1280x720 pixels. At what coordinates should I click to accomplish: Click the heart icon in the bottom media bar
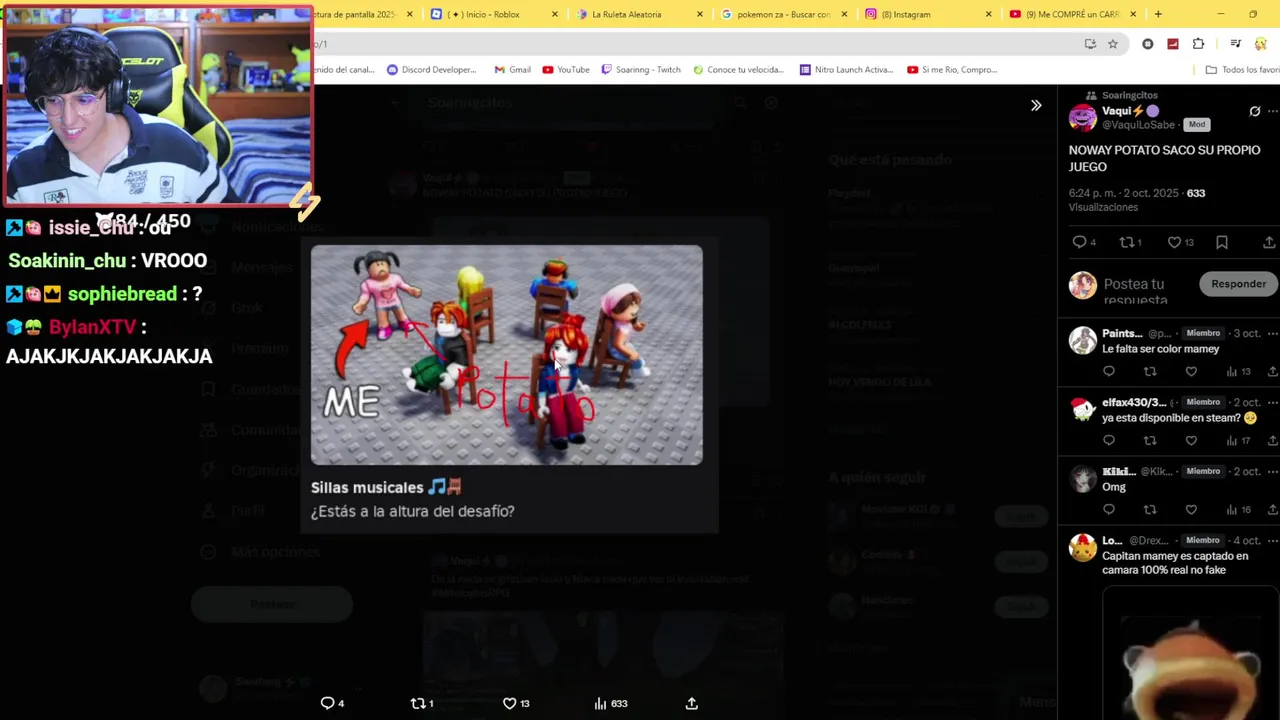click(x=509, y=703)
